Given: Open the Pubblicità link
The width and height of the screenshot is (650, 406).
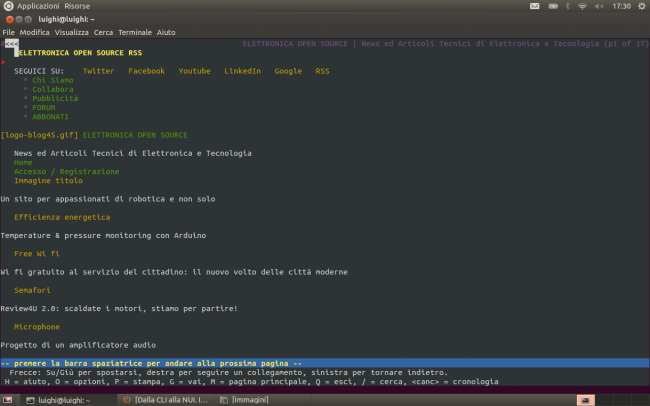Looking at the screenshot, I should point(55,98).
